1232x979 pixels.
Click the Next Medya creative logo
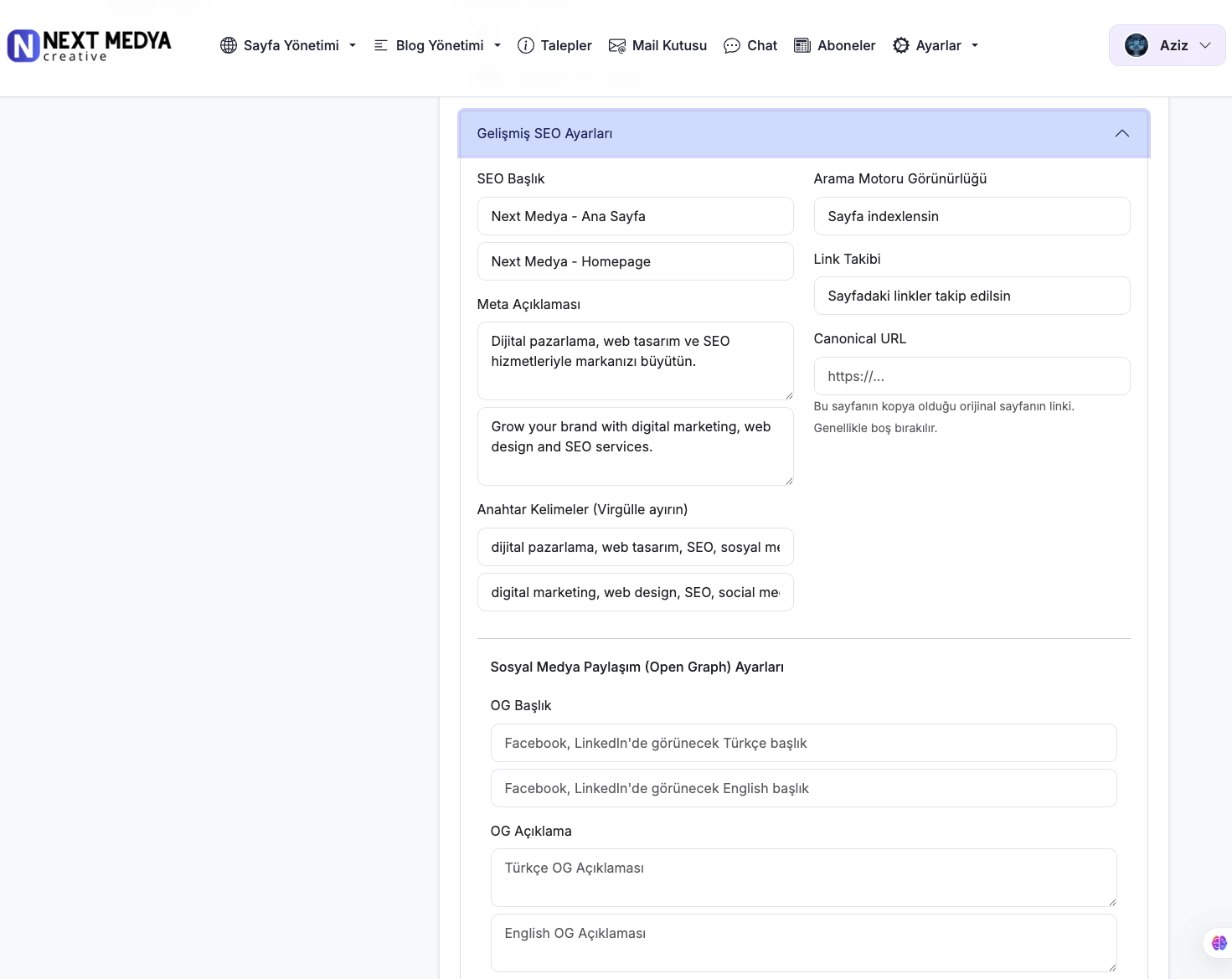point(90,46)
